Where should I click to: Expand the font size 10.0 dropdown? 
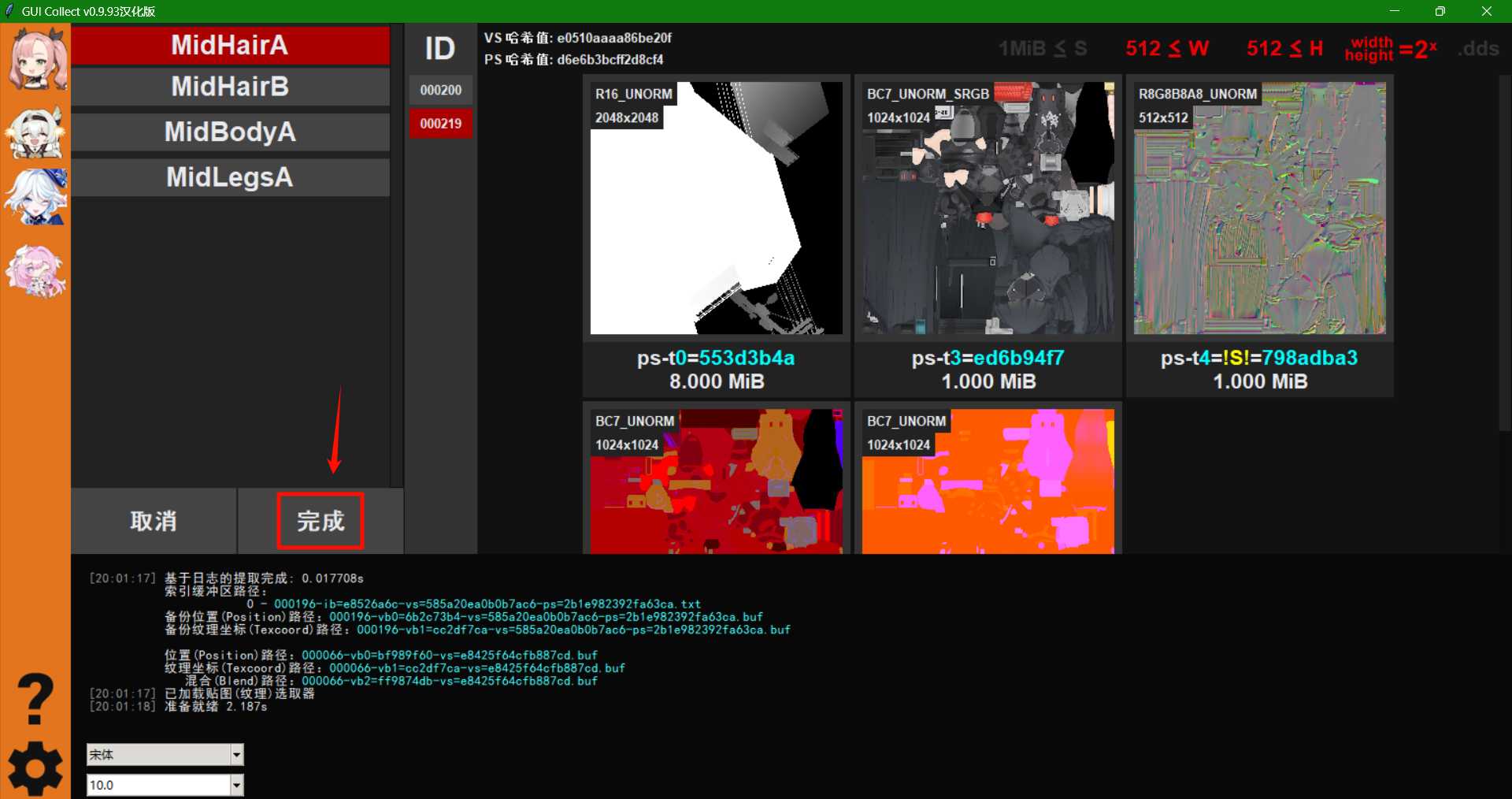pos(236,785)
